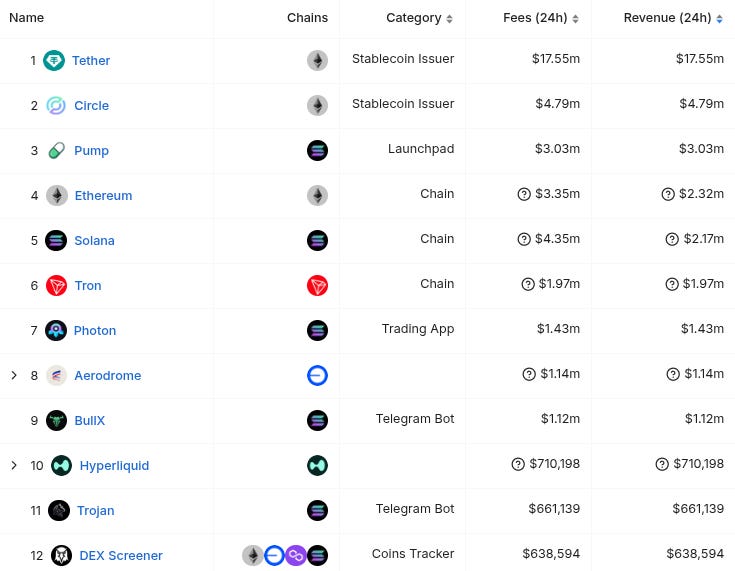Image resolution: width=735 pixels, height=571 pixels.
Task: Click Stablecoin Issuer category in Tether row
Action: tap(403, 59)
